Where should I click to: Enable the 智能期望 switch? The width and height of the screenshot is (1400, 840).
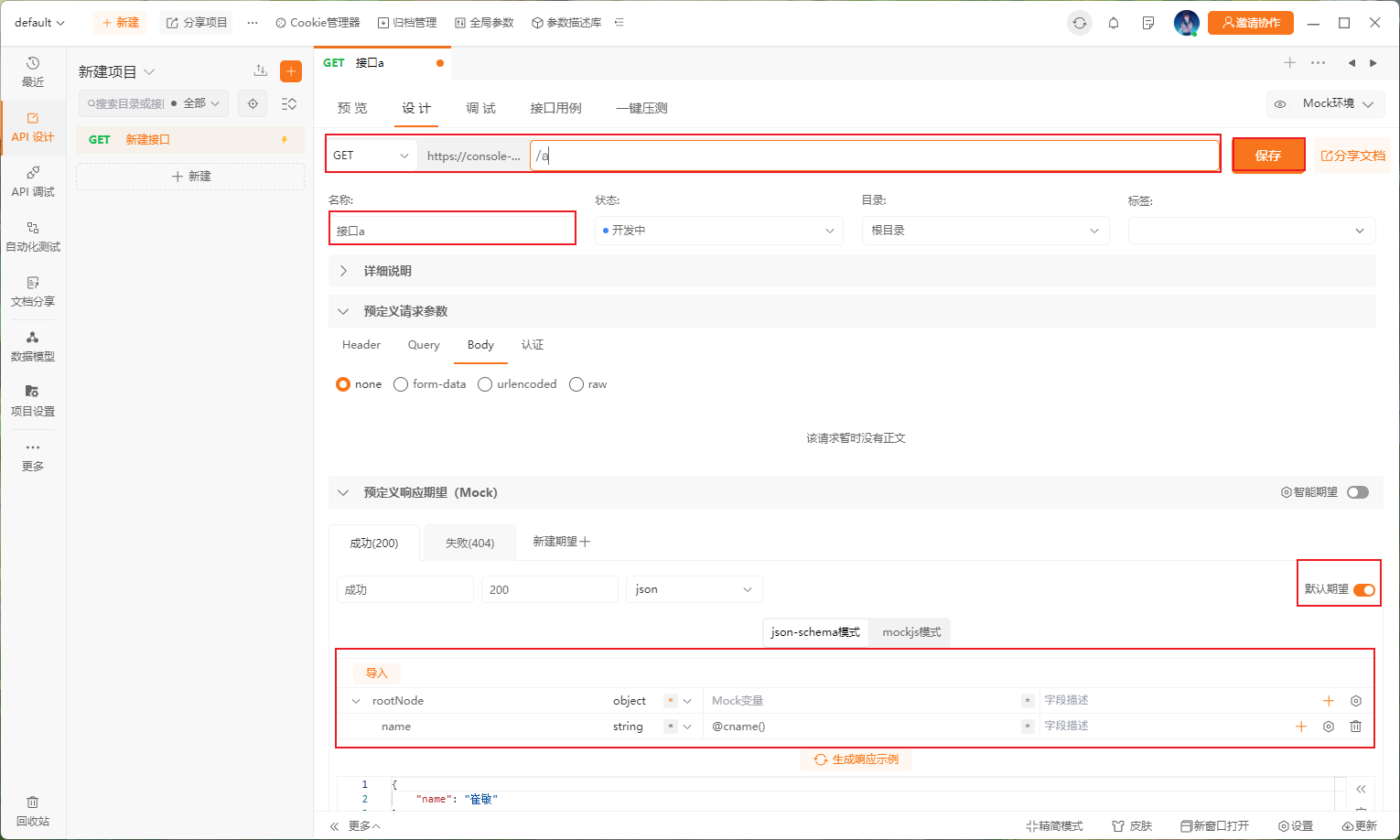click(x=1358, y=492)
